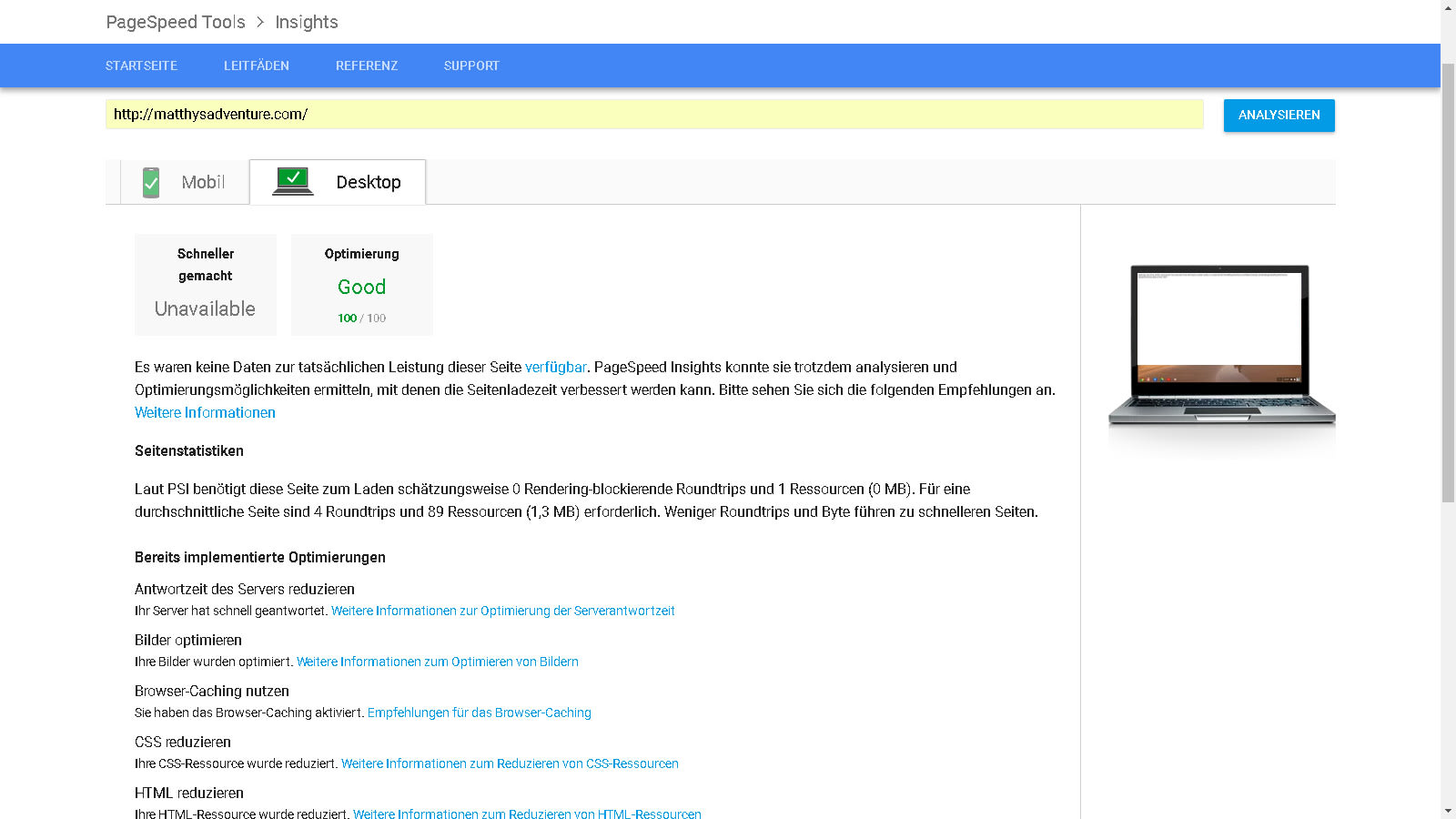Open link about Optimierung der Serverantwortzeit
The height and width of the screenshot is (819, 1456).
coord(503,611)
